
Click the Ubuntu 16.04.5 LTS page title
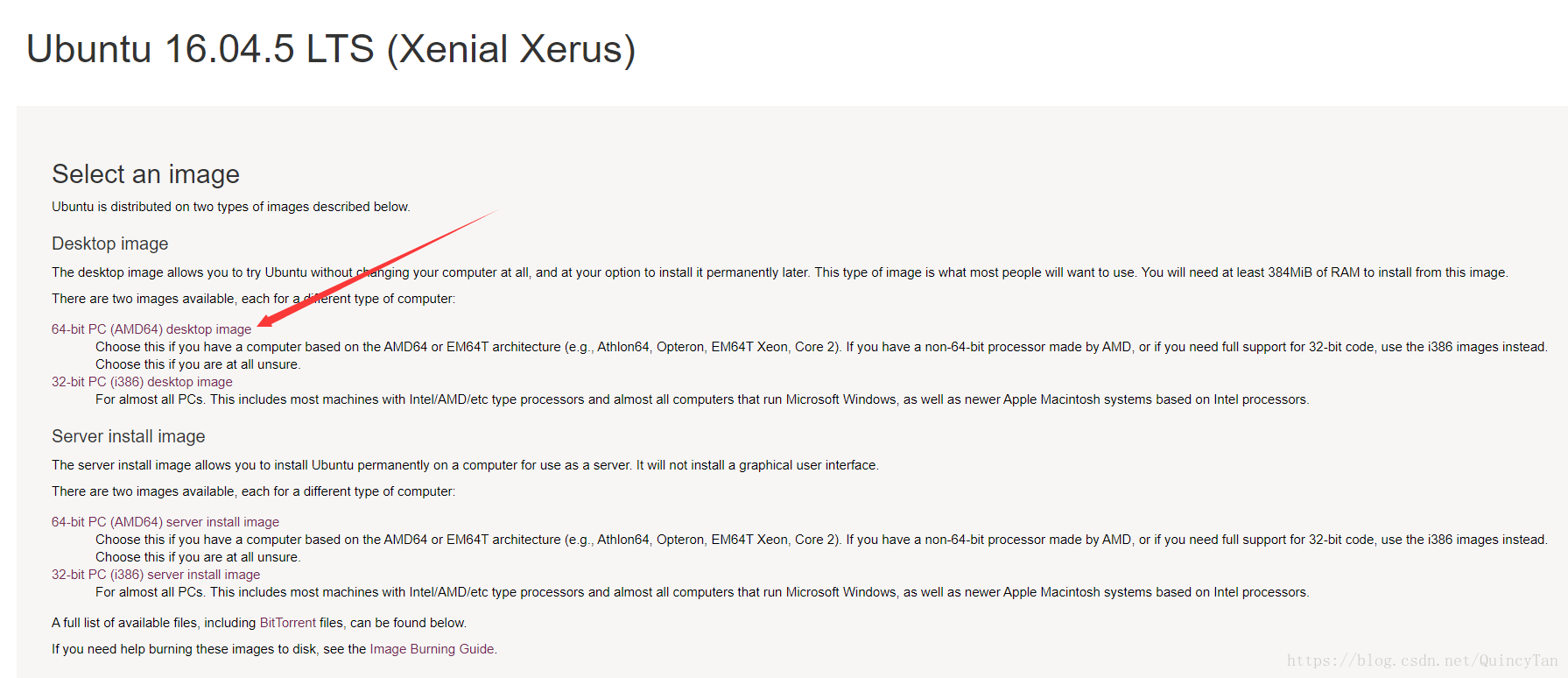point(331,49)
